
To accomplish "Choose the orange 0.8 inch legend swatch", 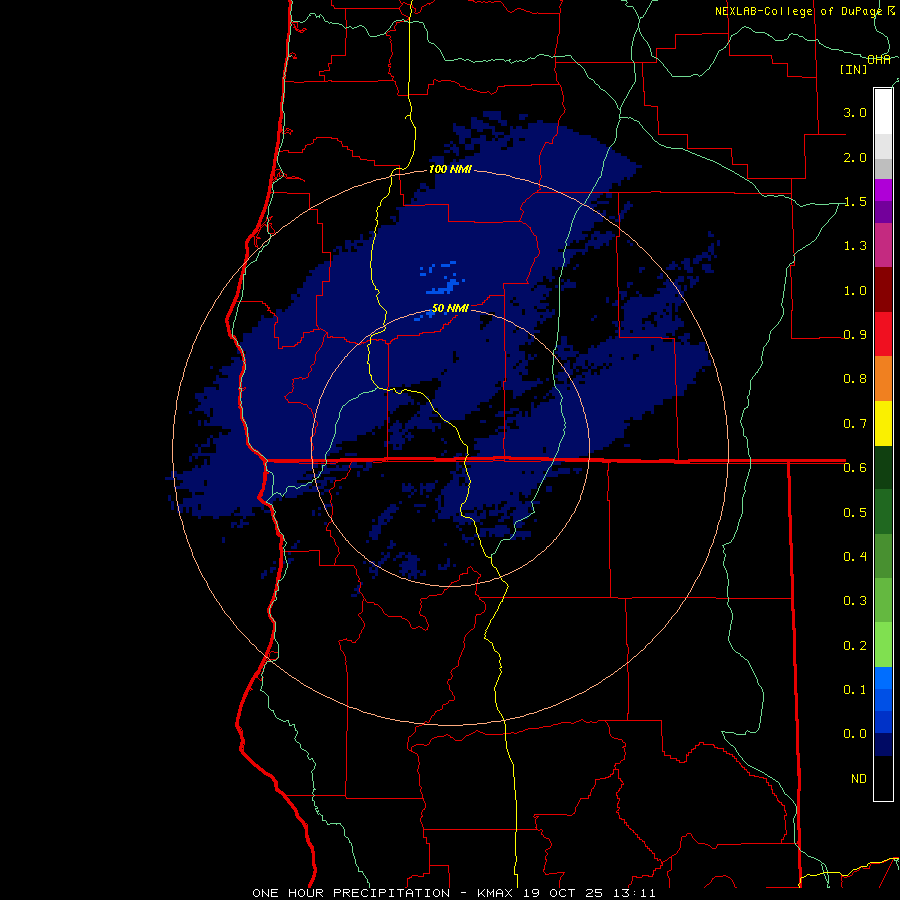I will pos(883,379).
